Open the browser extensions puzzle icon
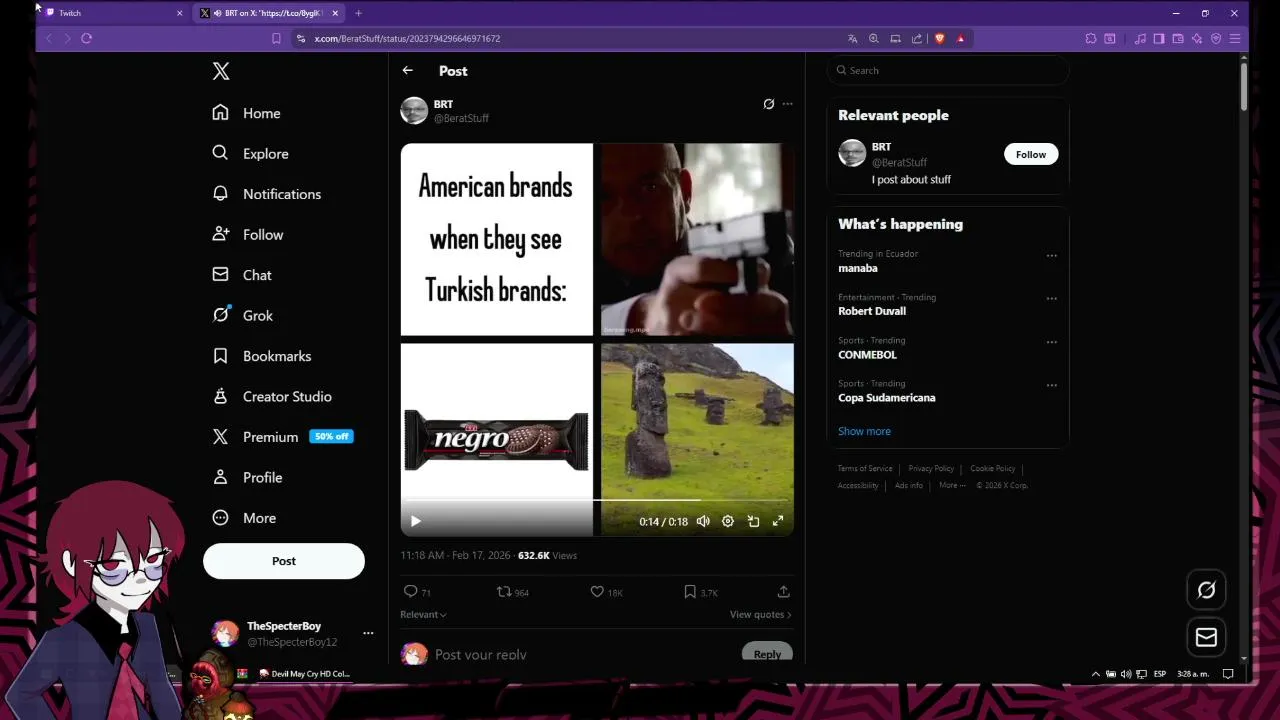 click(1091, 38)
